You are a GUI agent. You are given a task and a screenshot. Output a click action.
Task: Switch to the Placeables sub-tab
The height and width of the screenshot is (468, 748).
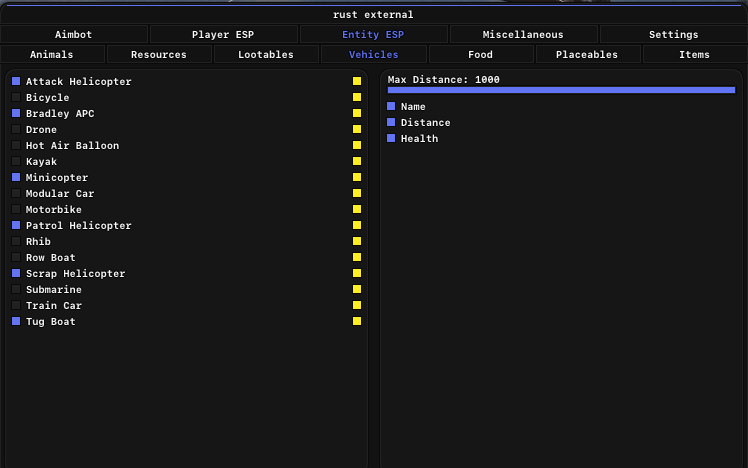pyautogui.click(x=587, y=54)
